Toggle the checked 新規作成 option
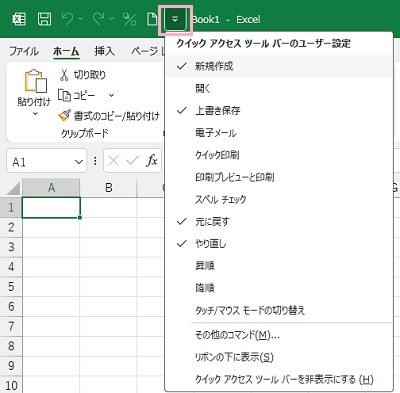 click(279, 66)
